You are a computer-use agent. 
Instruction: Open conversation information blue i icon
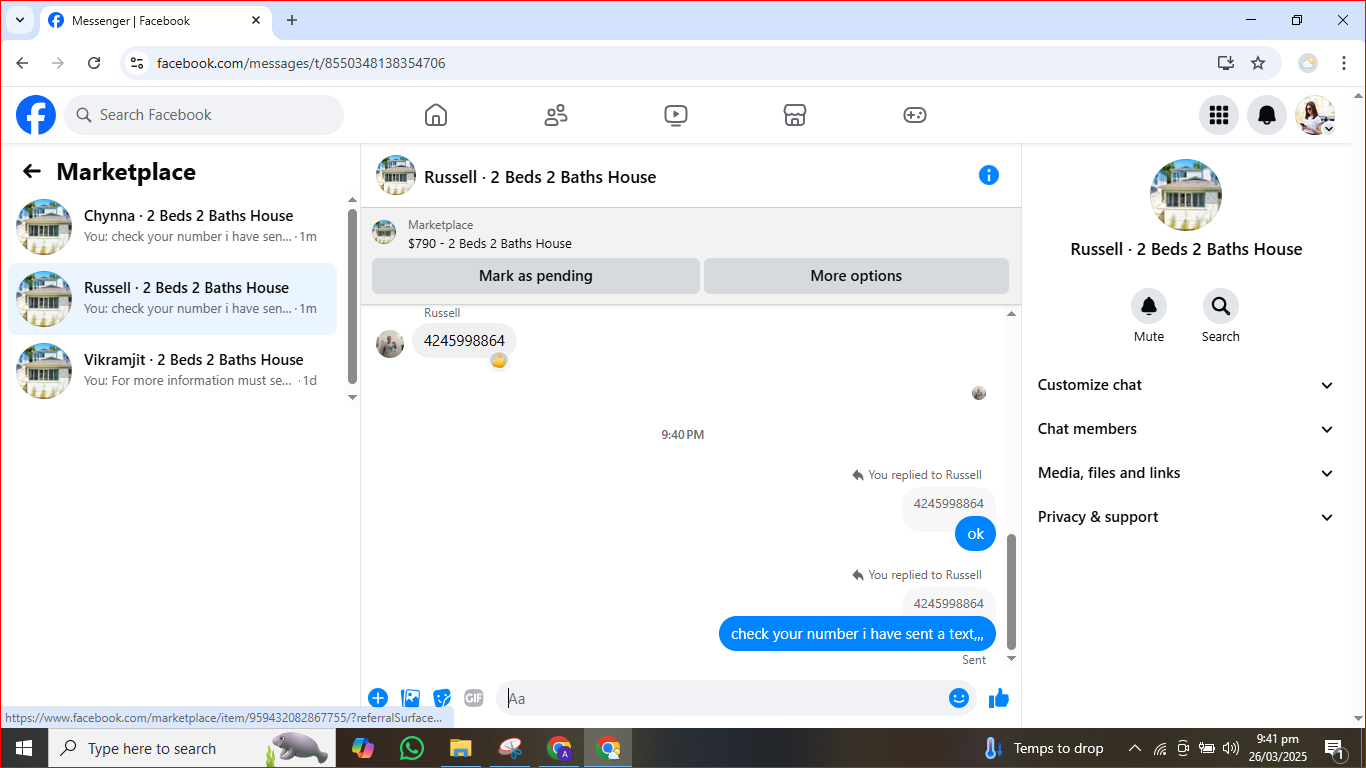point(989,175)
